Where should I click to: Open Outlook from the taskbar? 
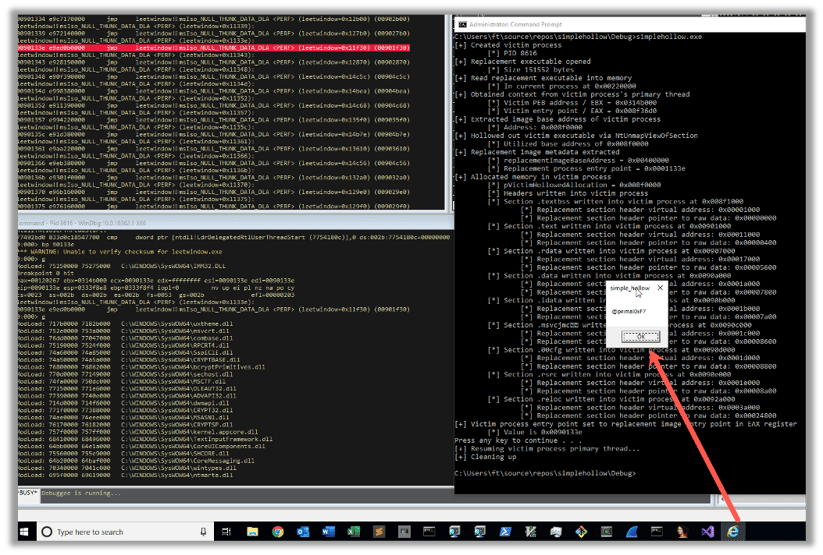(x=303, y=532)
